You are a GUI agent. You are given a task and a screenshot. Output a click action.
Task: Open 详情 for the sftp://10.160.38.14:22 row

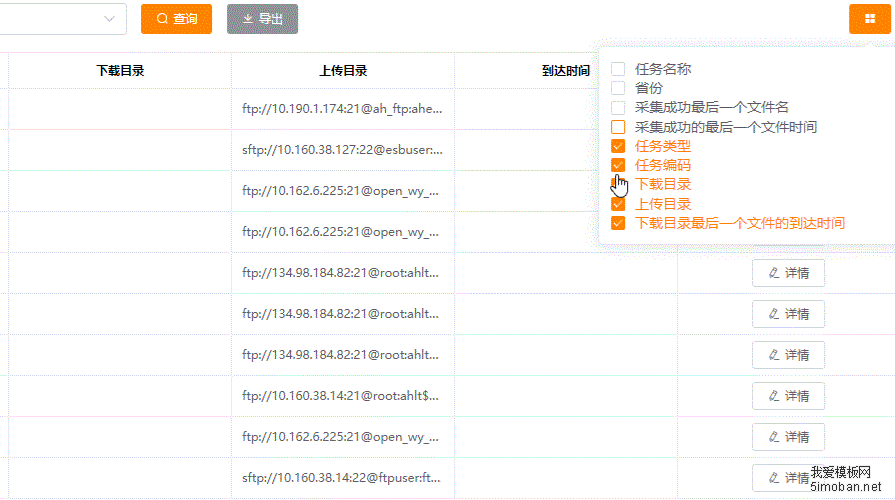pos(788,477)
